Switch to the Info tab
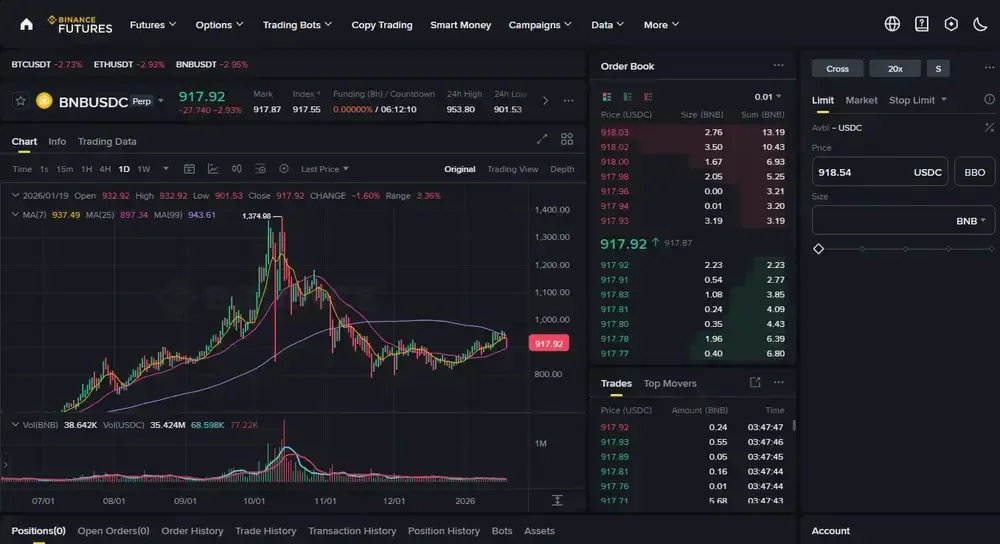 tap(57, 142)
